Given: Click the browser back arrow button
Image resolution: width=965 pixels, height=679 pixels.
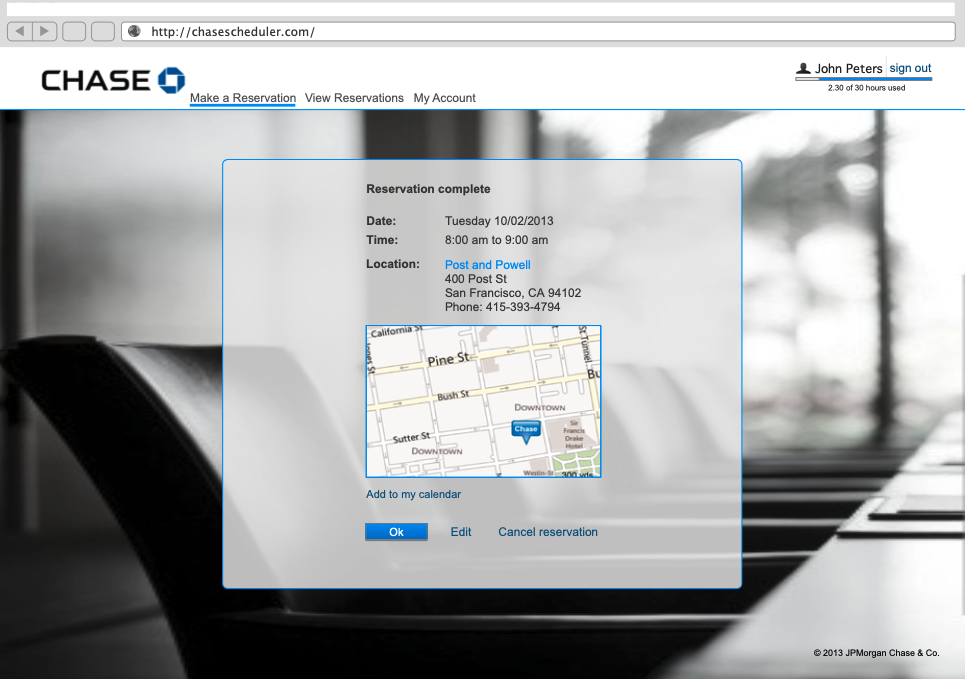Looking at the screenshot, I should click(x=20, y=31).
